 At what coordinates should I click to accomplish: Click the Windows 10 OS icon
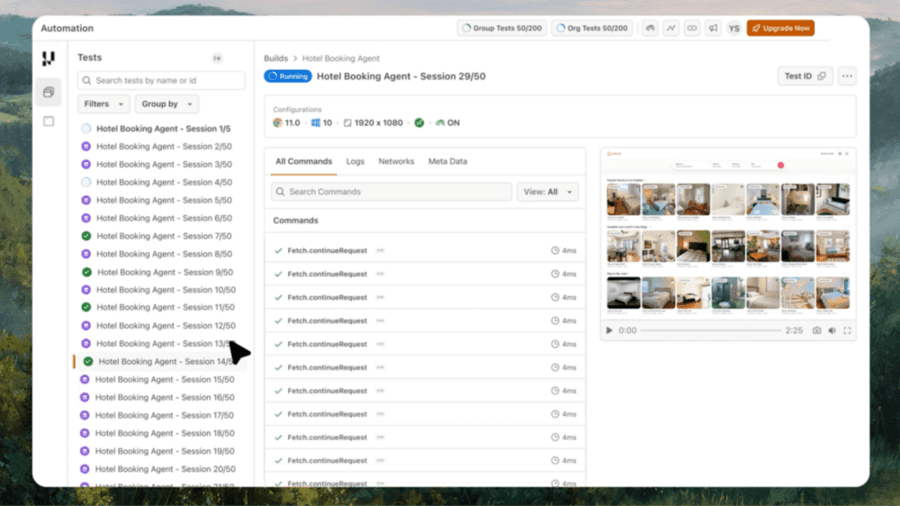(315, 123)
